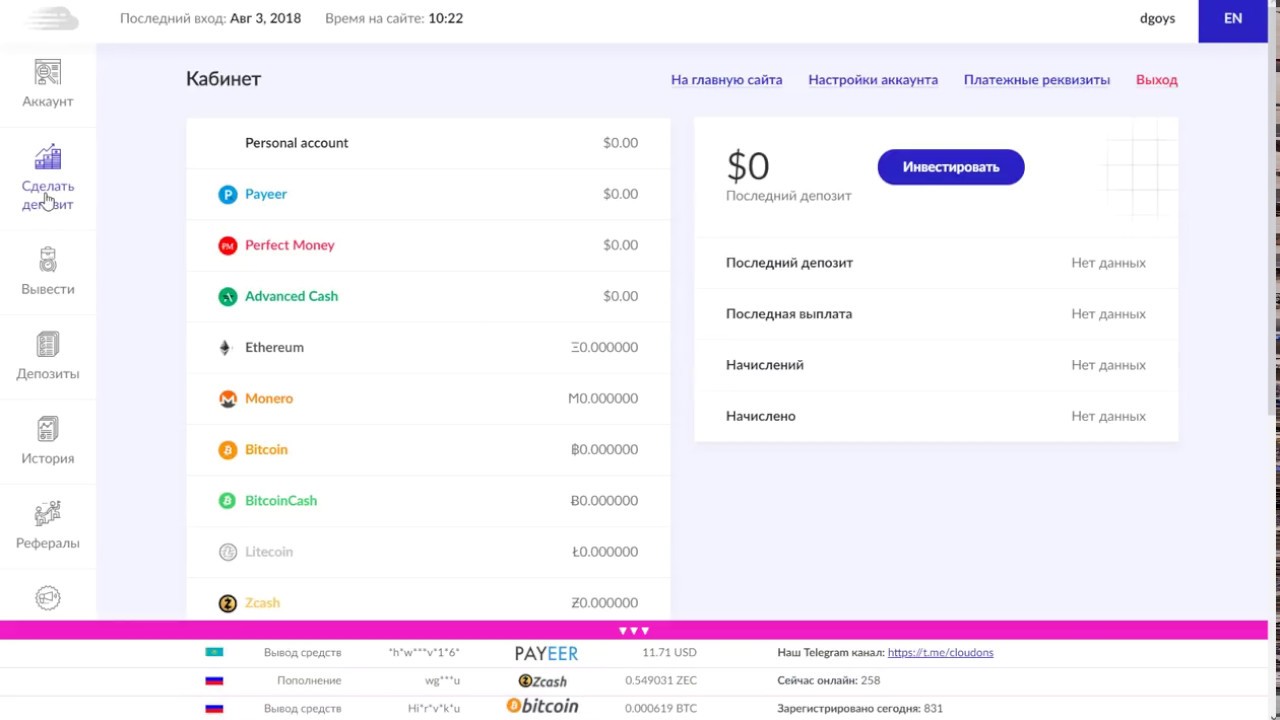Click Personal account row label

297,143
